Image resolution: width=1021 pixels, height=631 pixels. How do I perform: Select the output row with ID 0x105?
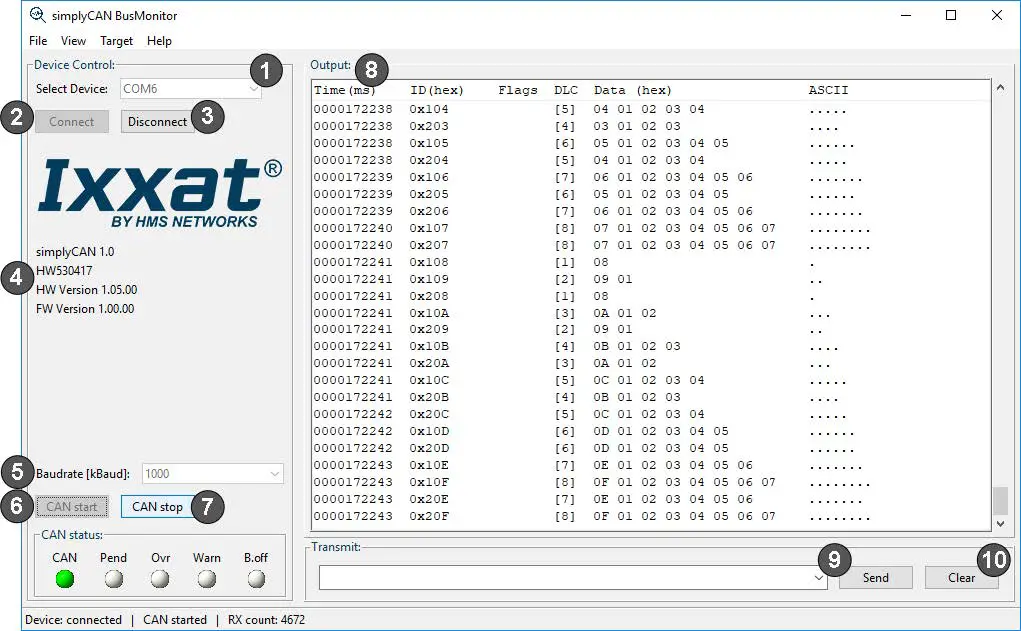651,143
